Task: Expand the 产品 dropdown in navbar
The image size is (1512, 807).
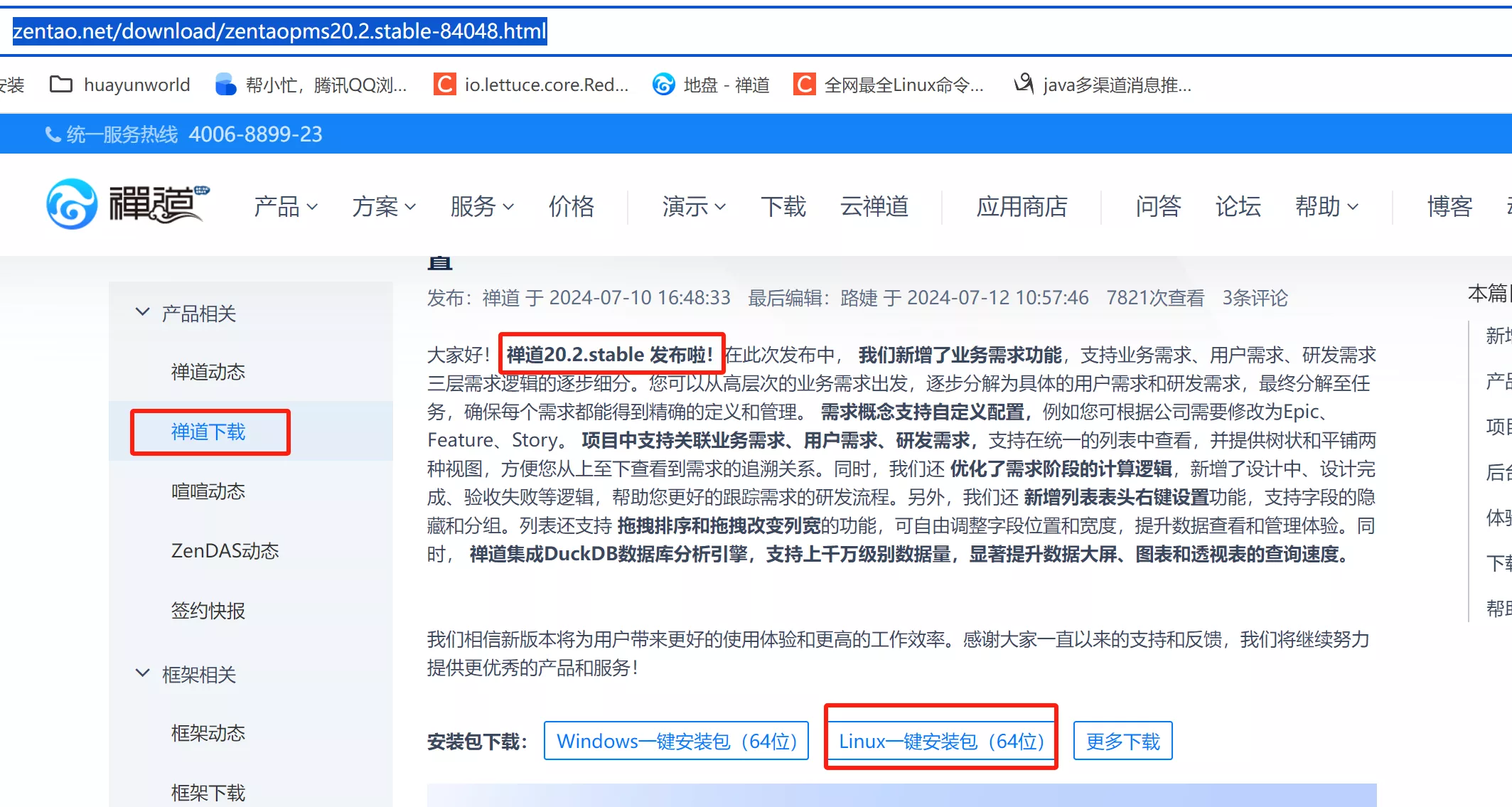Action: point(286,206)
